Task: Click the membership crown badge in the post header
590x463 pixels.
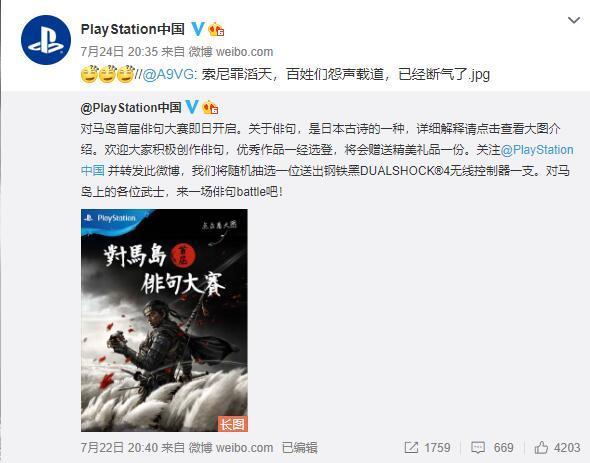Action: click(x=216, y=29)
